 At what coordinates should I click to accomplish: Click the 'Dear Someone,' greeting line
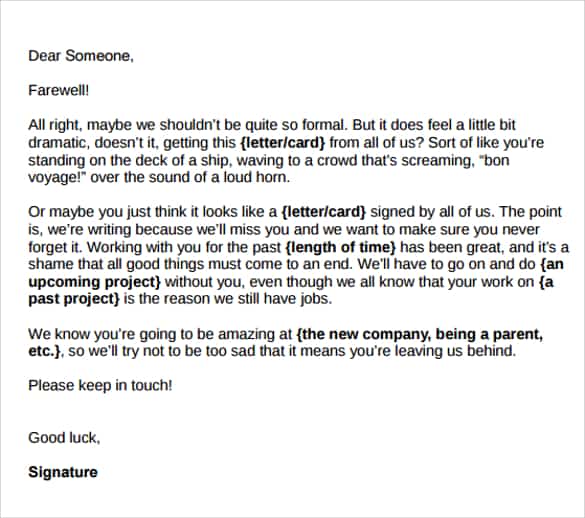(x=81, y=56)
